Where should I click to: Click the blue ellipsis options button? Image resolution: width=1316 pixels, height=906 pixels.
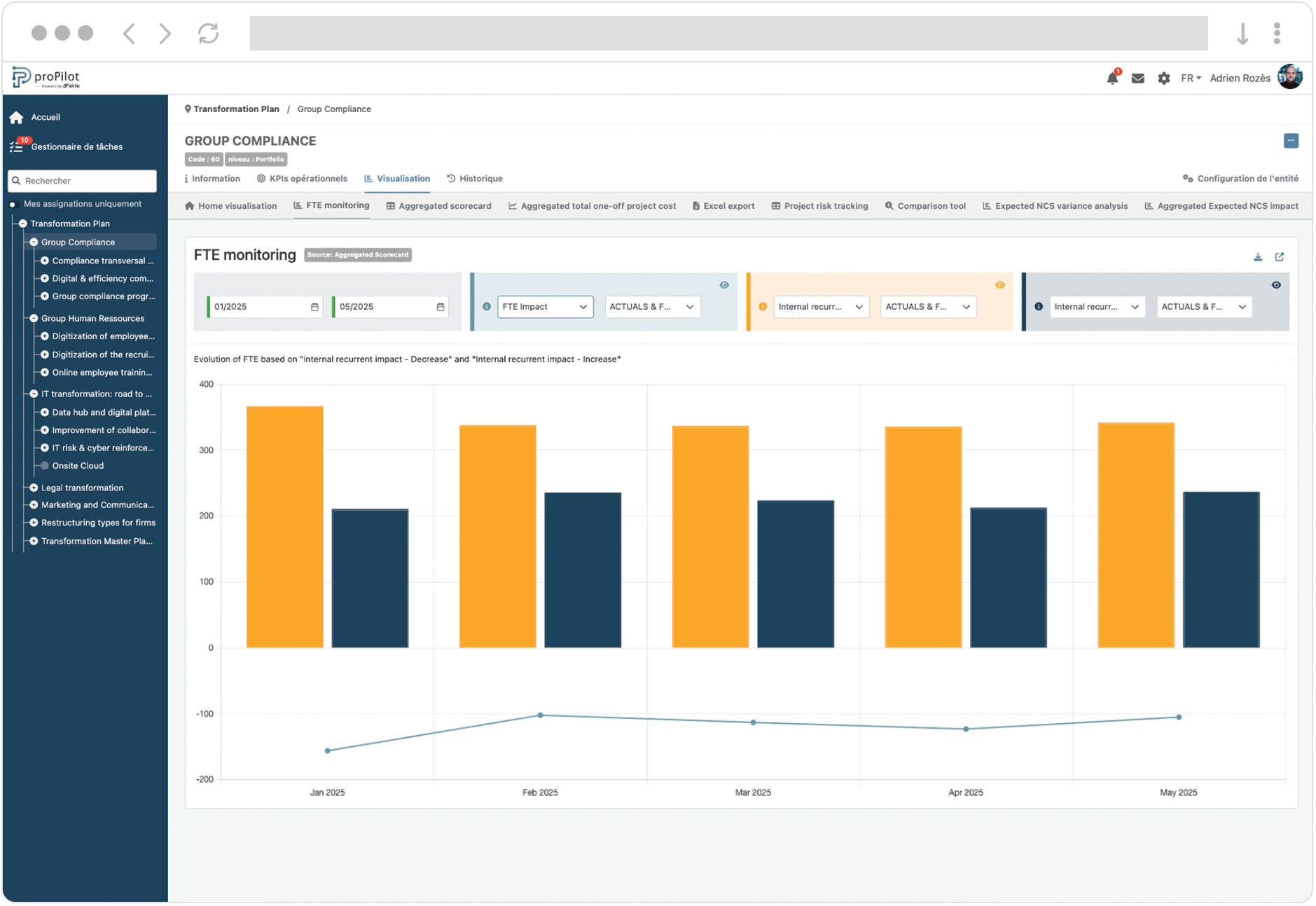[1291, 141]
